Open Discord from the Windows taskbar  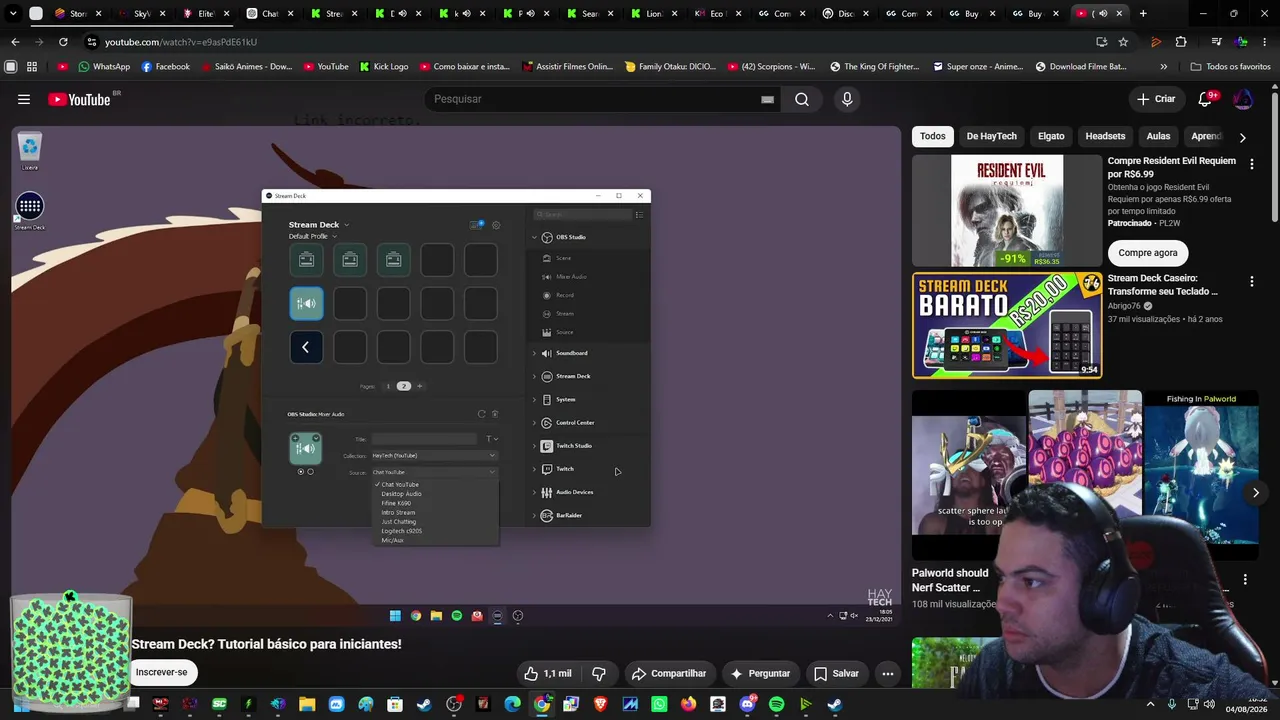pyautogui.click(x=747, y=704)
